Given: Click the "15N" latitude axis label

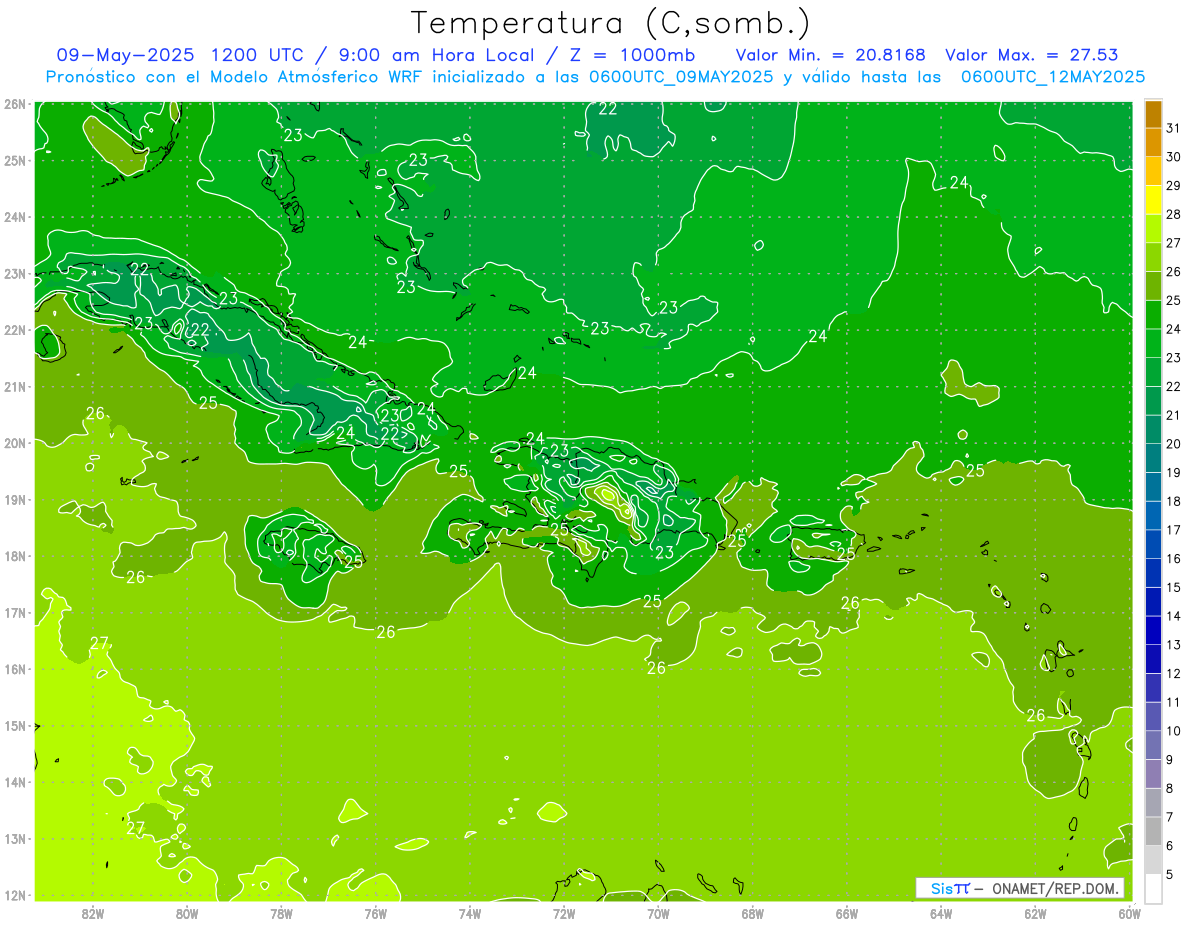Looking at the screenshot, I should (15, 725).
